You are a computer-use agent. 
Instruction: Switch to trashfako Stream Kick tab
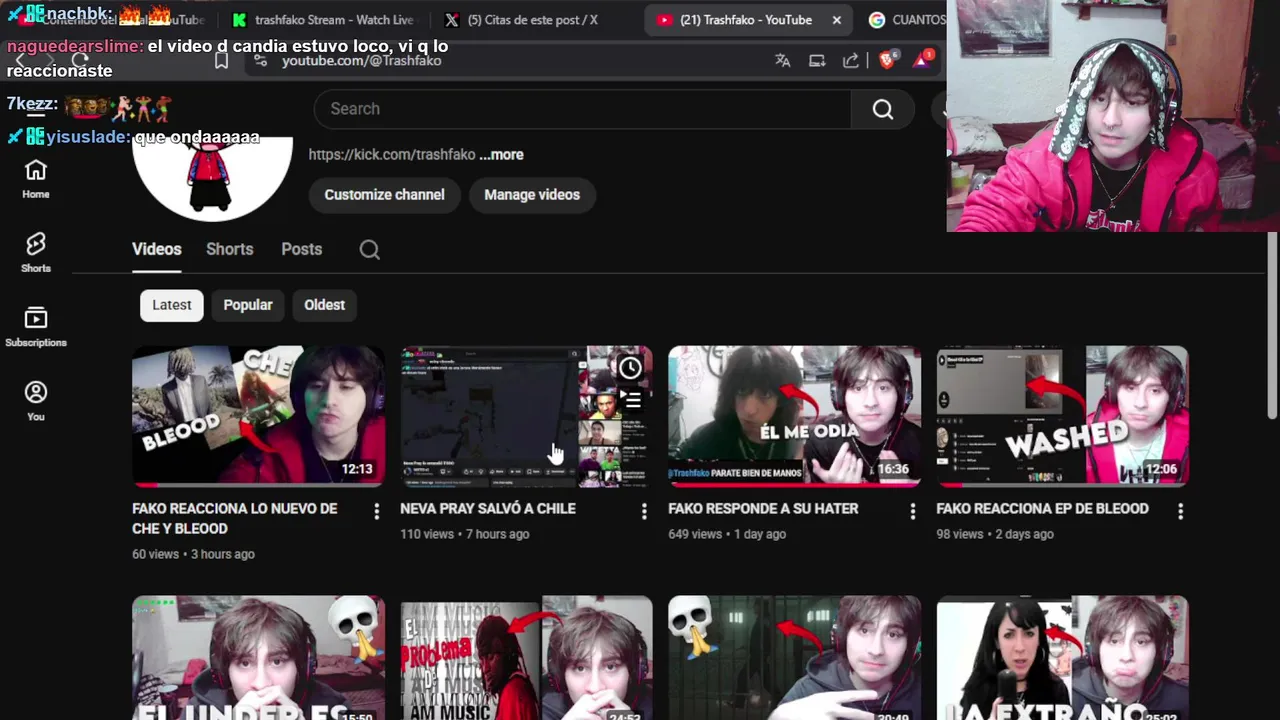coord(323,20)
